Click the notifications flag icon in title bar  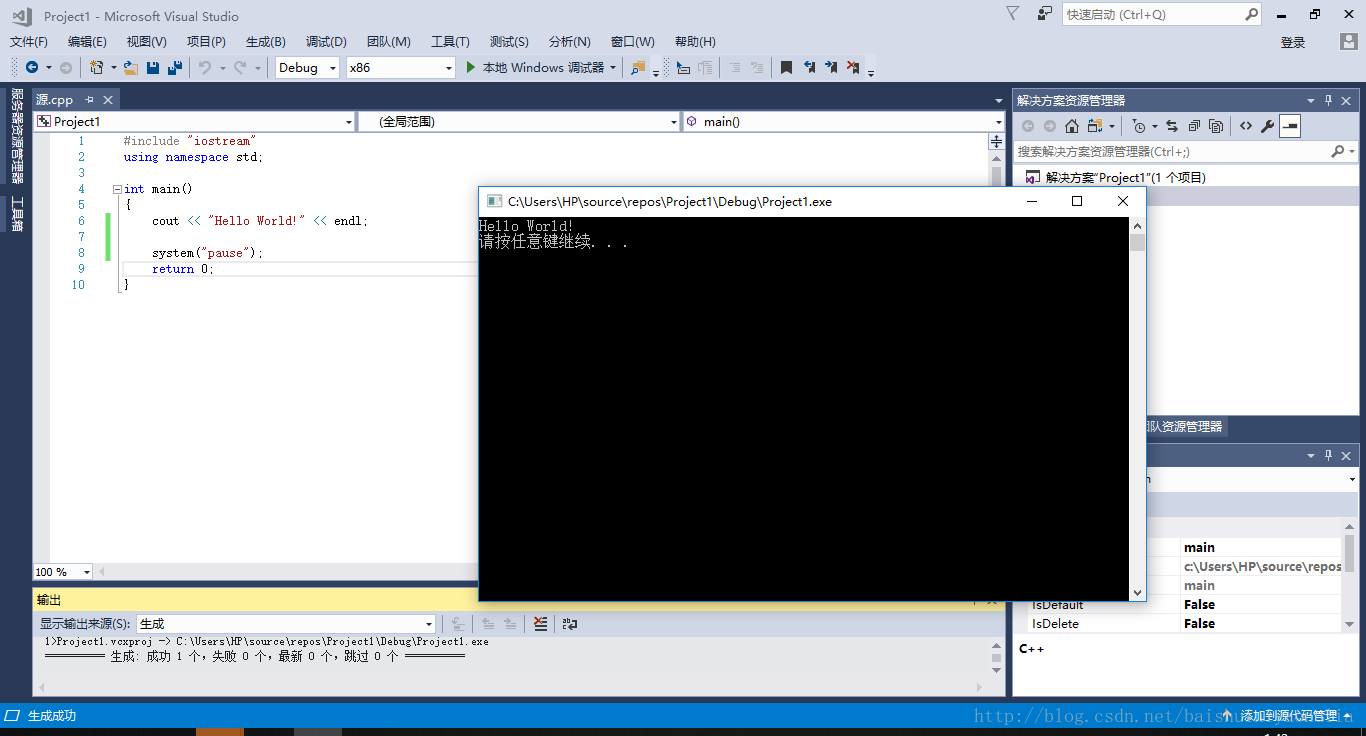coord(1013,14)
